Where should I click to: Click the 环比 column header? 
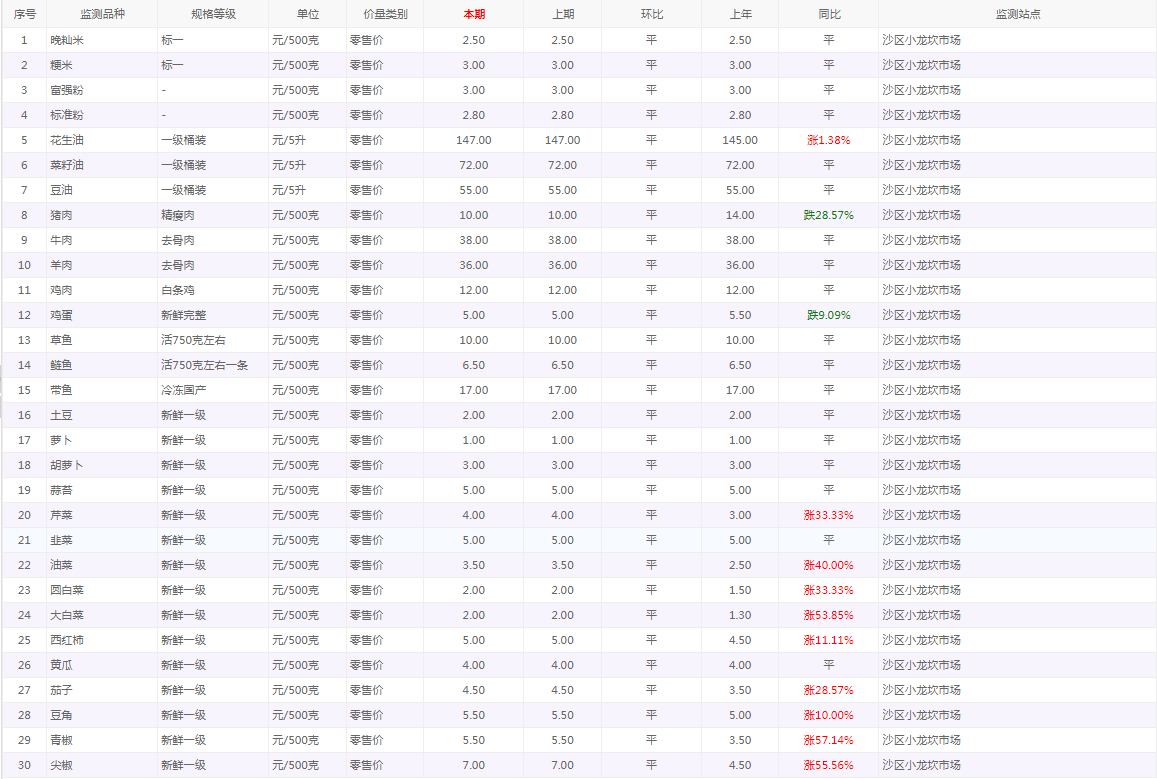coord(651,14)
